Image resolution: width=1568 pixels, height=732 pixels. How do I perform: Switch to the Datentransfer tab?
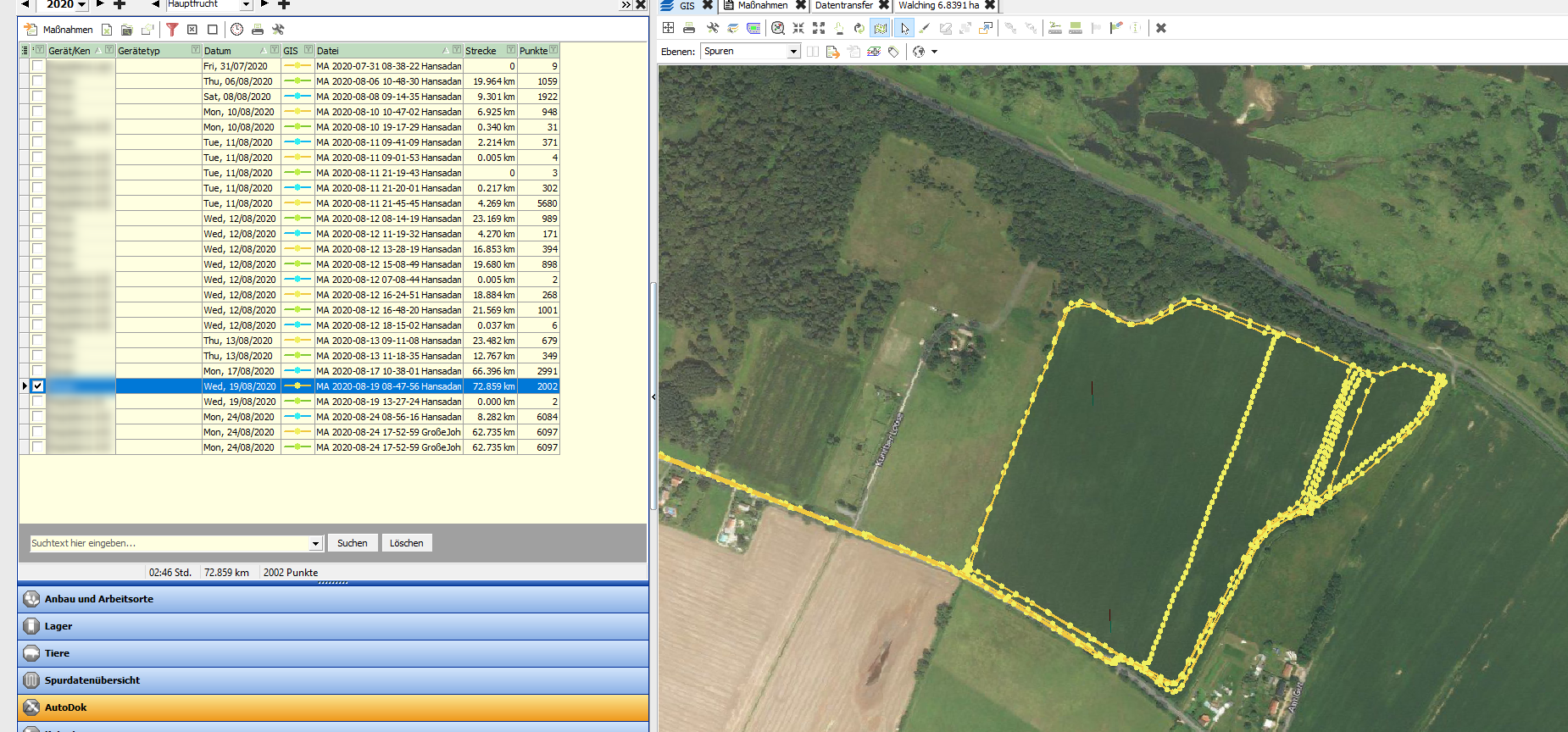843,5
